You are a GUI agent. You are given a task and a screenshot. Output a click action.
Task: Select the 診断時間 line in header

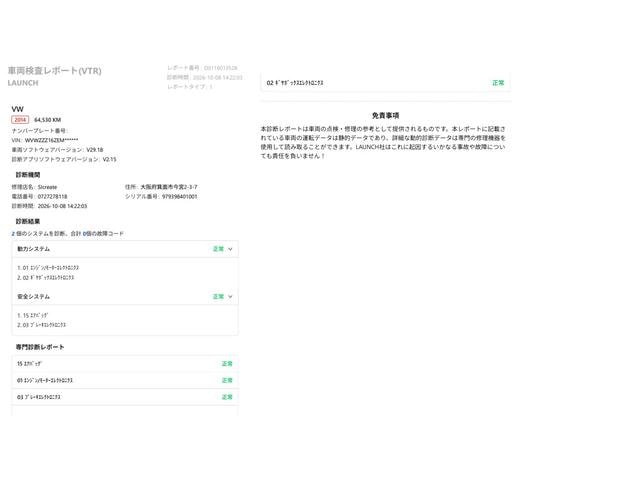tap(204, 77)
